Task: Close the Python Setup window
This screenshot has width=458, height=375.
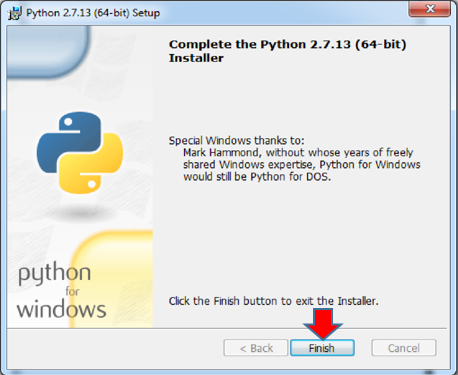Action: click(430, 9)
